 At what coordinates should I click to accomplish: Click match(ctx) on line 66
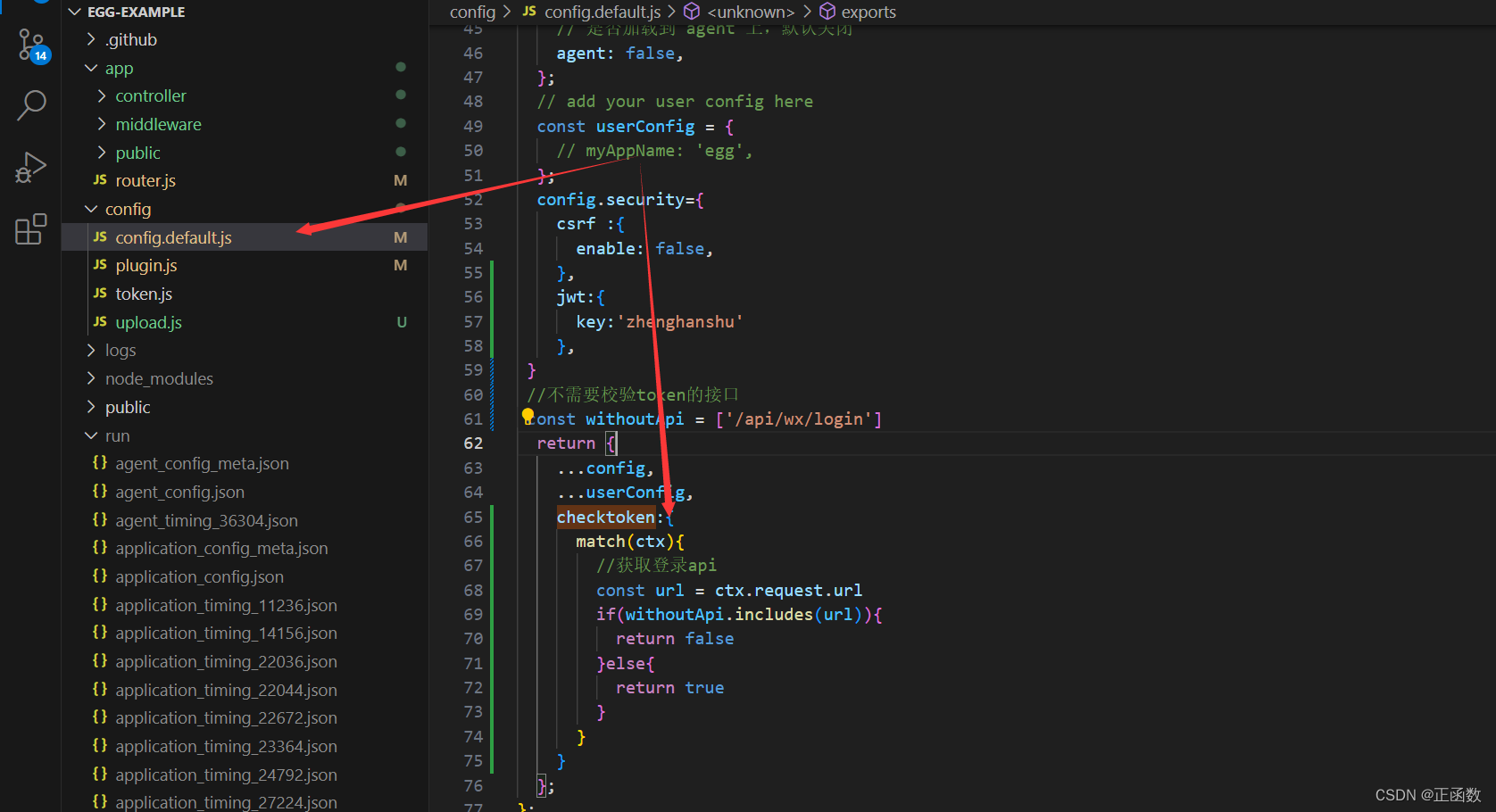625,541
